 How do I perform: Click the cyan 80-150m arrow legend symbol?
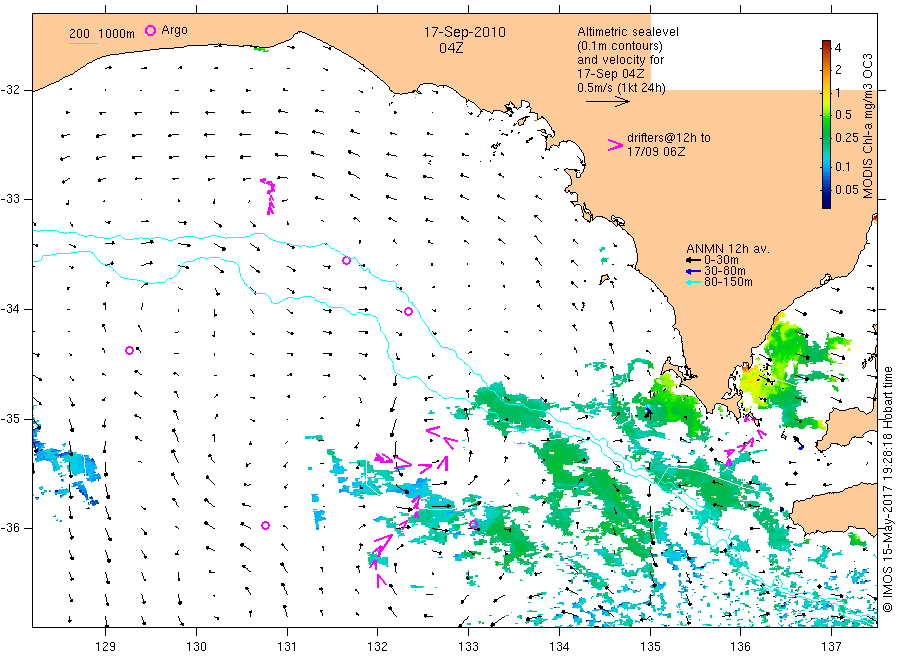point(693,282)
